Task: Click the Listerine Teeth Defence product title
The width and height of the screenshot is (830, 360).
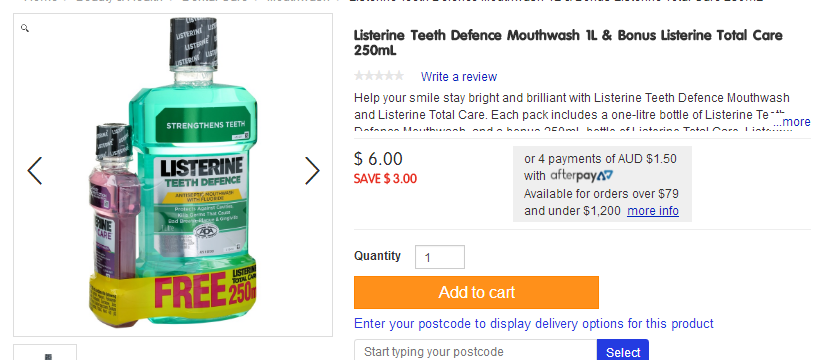Action: 568,43
